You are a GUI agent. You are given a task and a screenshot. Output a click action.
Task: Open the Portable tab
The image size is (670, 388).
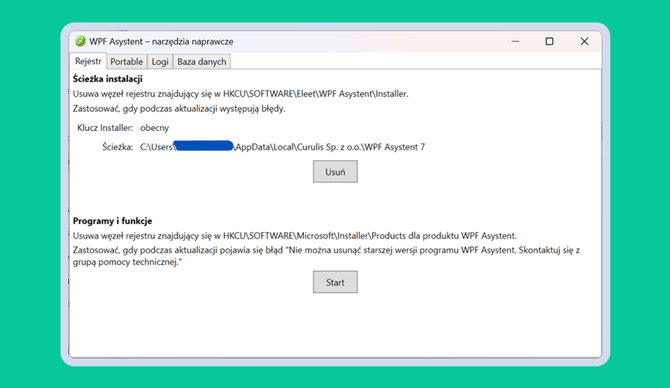pos(126,62)
